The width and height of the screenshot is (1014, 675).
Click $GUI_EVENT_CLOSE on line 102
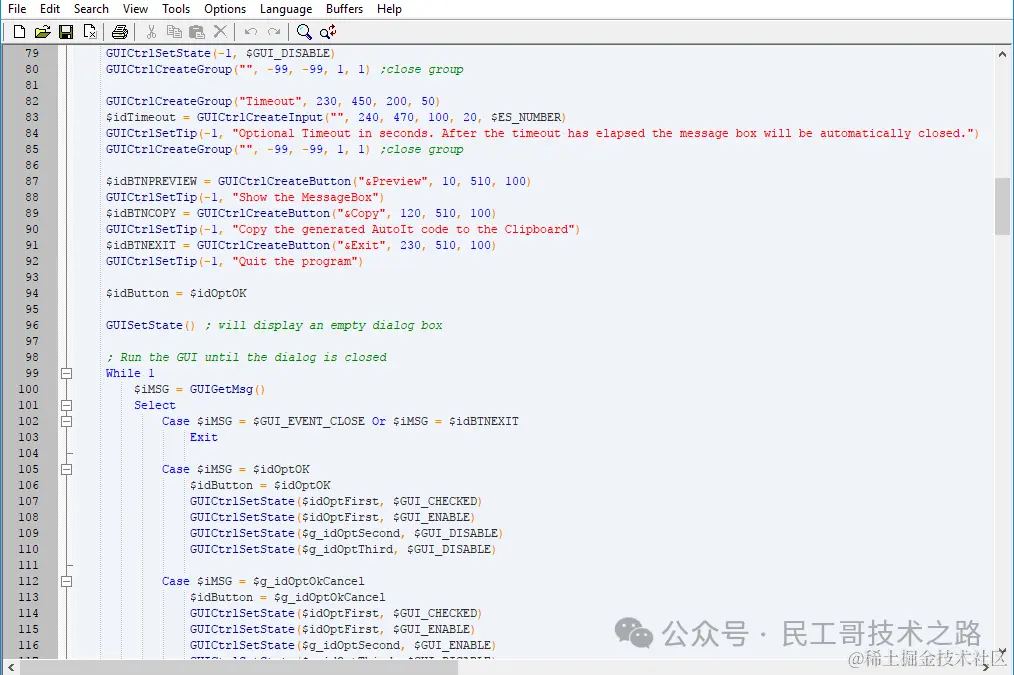point(308,421)
